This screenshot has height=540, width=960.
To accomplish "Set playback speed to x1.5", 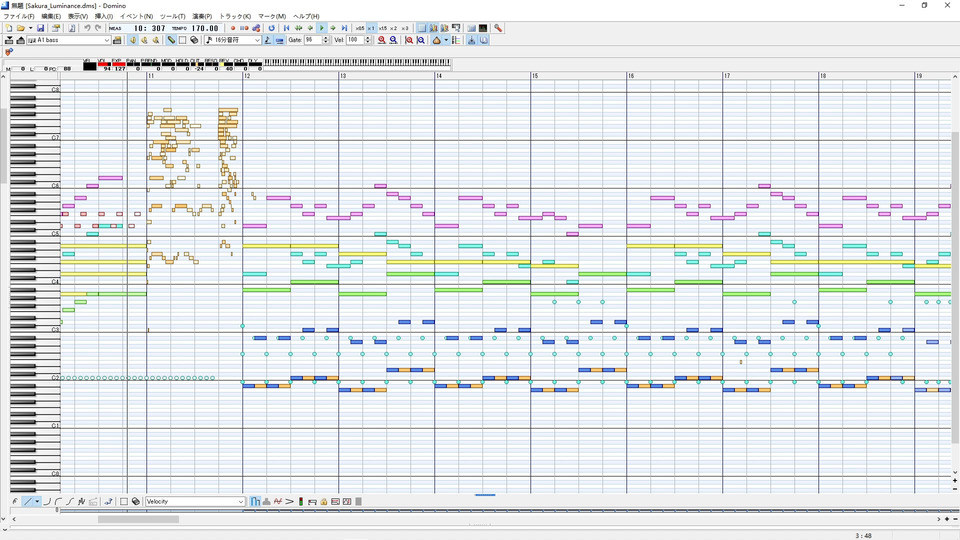I will [383, 28].
